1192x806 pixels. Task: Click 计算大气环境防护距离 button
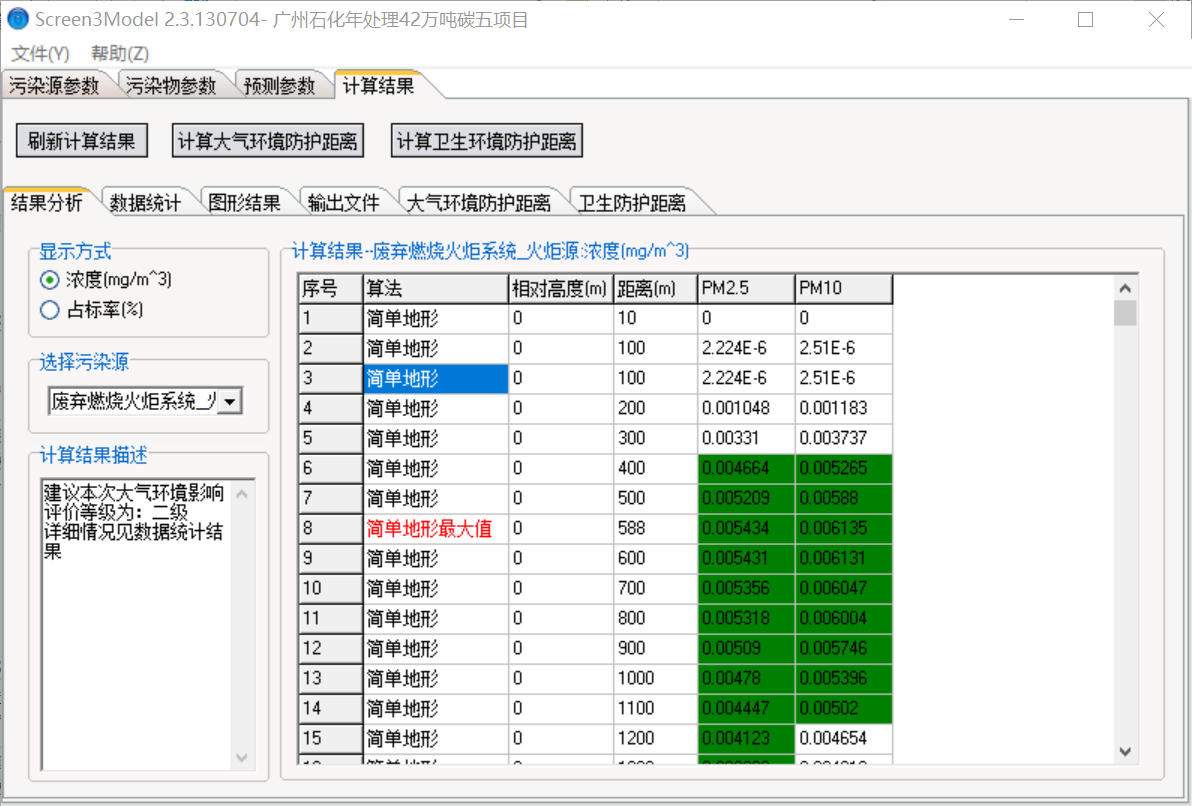click(x=268, y=141)
